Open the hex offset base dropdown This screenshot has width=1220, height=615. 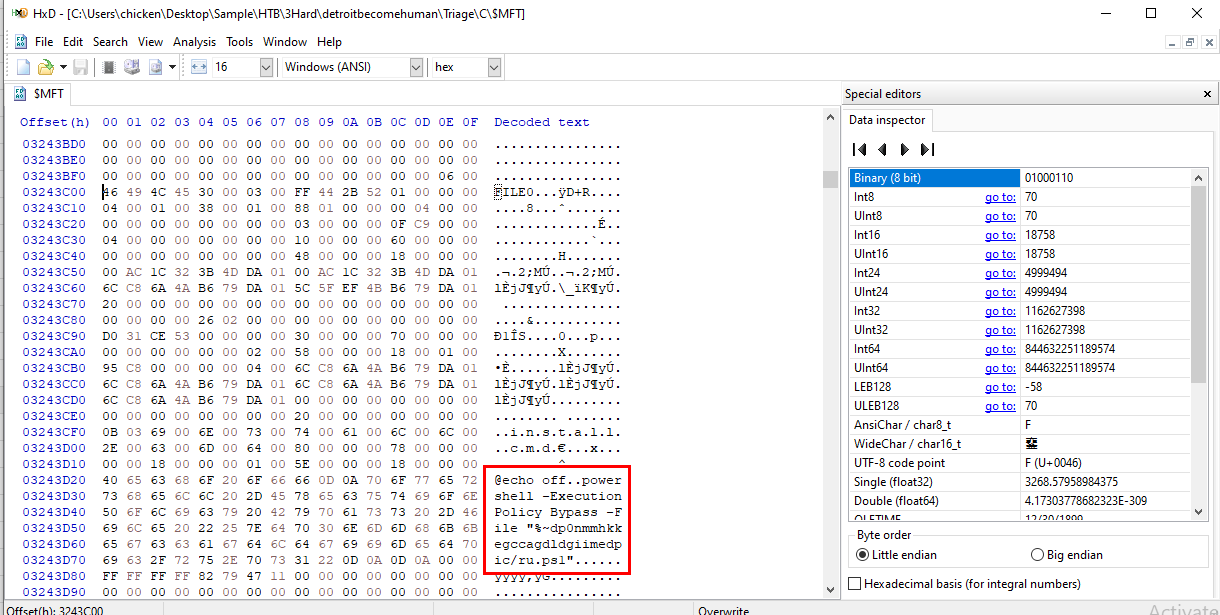click(494, 67)
